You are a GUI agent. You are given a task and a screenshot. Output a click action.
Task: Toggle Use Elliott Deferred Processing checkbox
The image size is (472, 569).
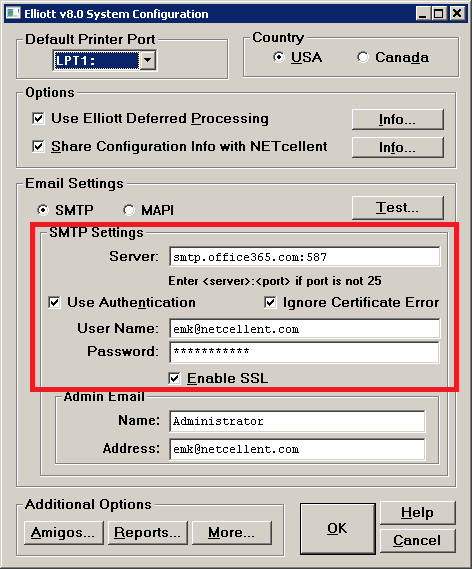38,118
